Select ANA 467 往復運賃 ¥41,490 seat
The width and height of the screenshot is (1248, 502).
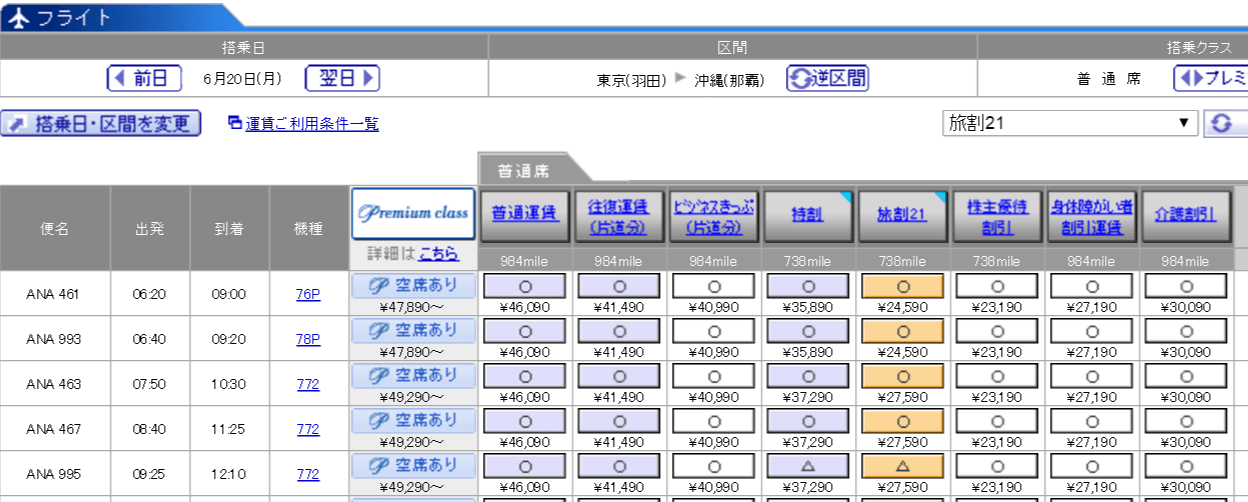[619, 421]
